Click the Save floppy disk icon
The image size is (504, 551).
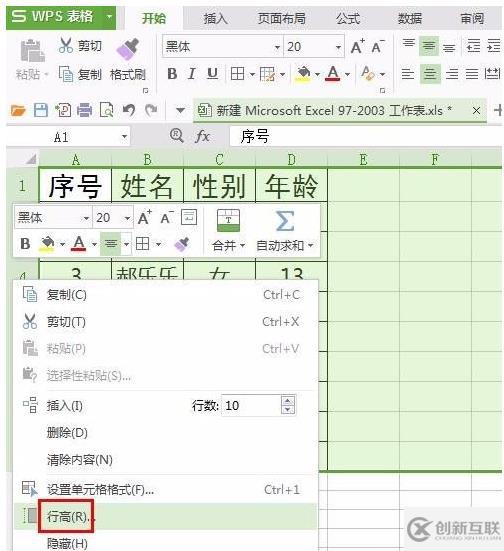(x=41, y=110)
